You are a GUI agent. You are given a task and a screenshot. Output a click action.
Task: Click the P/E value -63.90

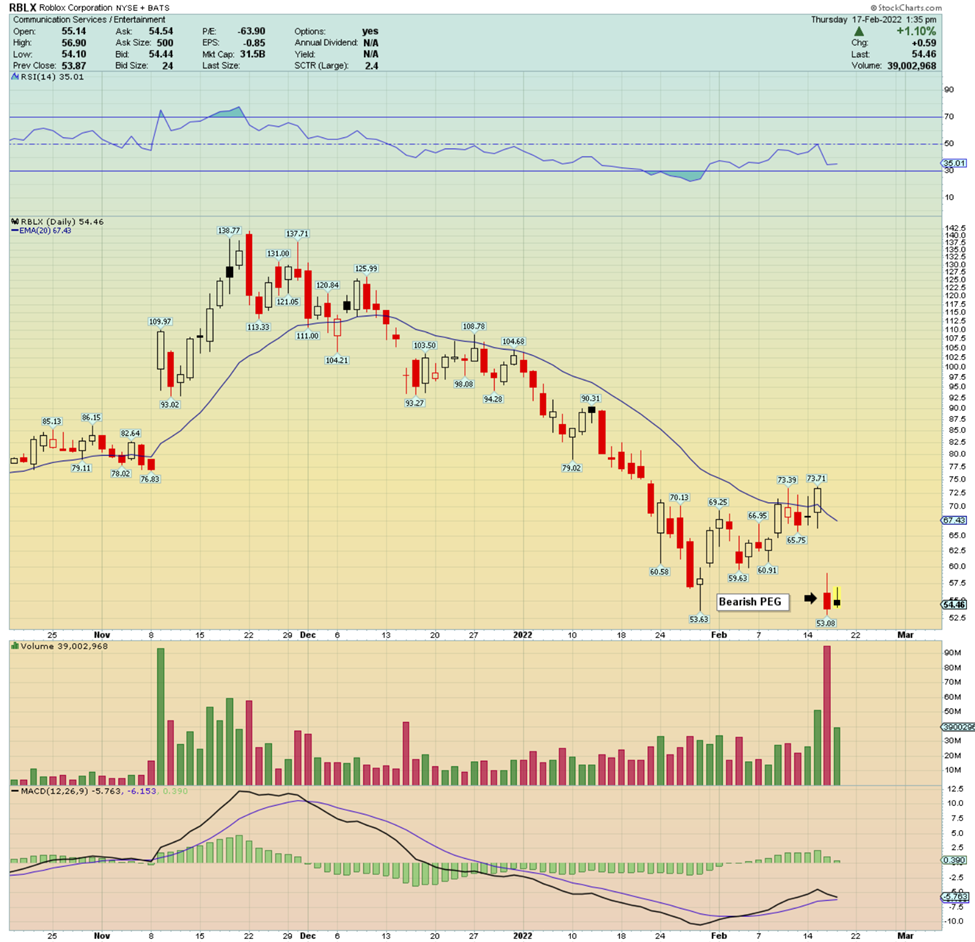(x=251, y=31)
